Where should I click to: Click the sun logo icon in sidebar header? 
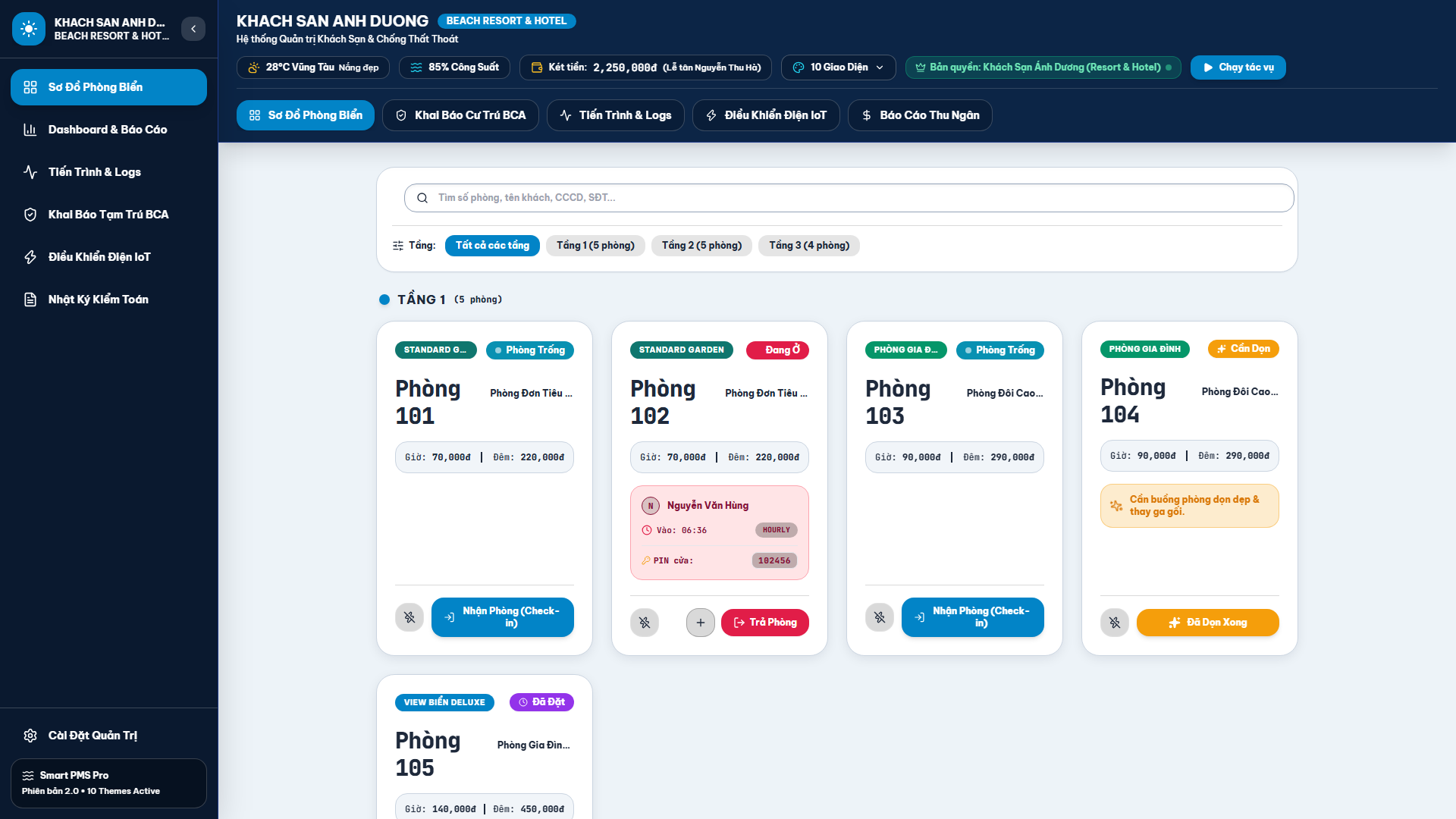coord(29,29)
